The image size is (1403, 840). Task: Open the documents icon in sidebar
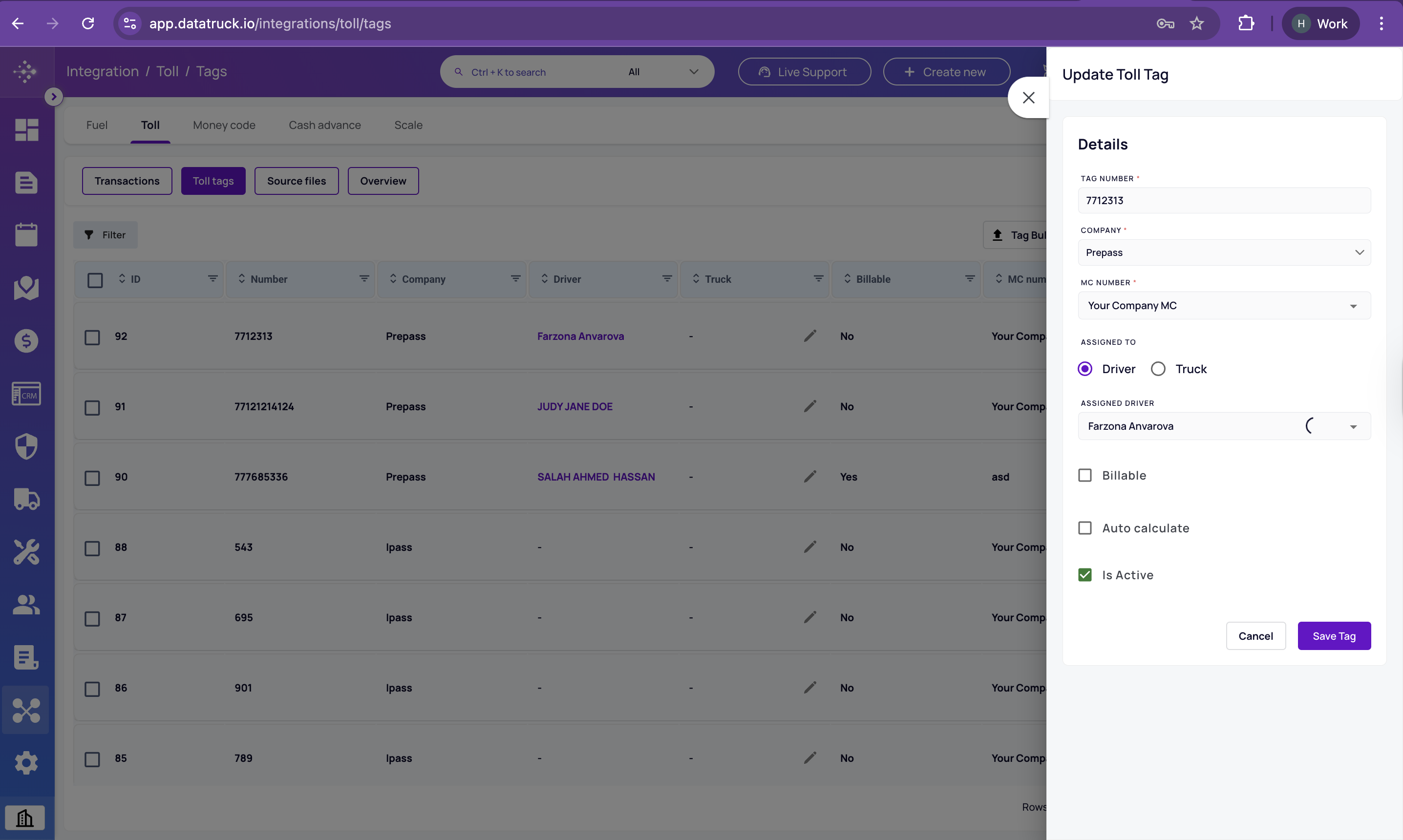(x=26, y=182)
